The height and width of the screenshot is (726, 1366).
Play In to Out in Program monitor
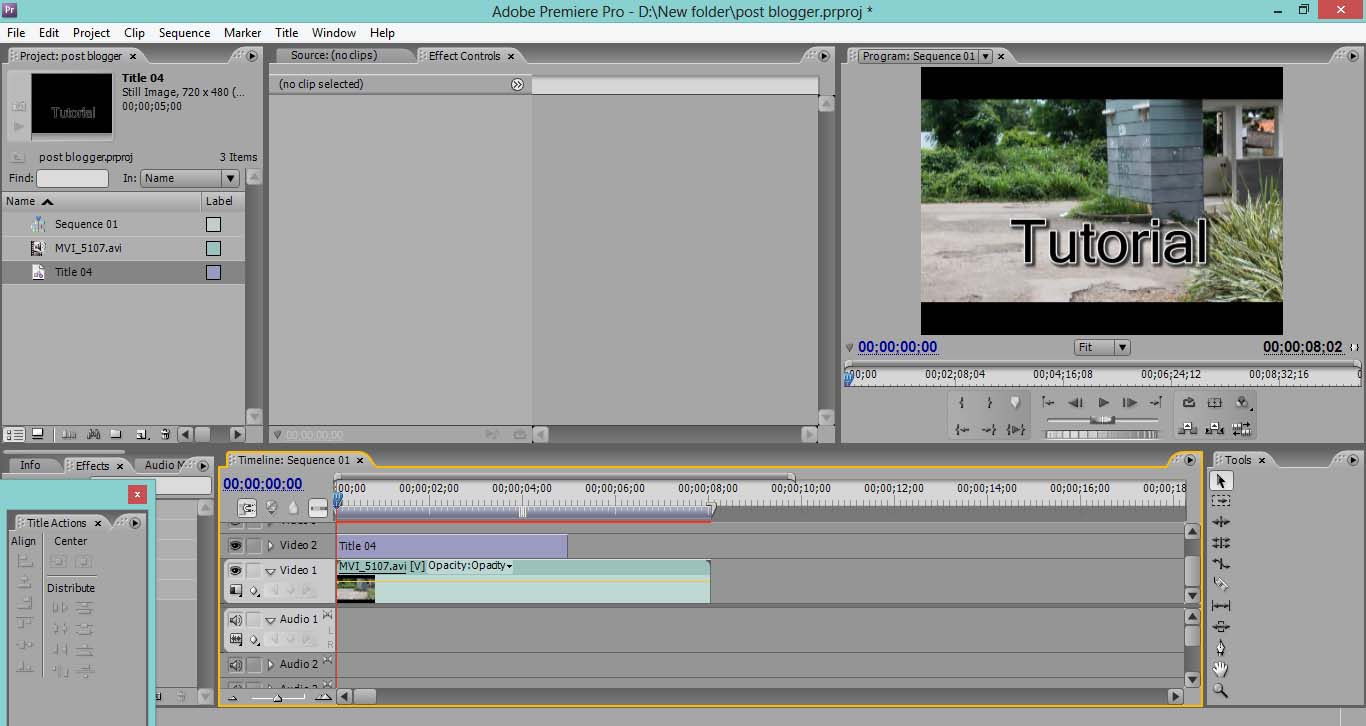point(1016,429)
